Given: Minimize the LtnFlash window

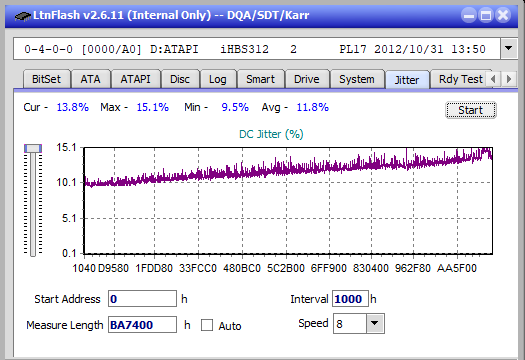Looking at the screenshot, I should coord(469,15).
